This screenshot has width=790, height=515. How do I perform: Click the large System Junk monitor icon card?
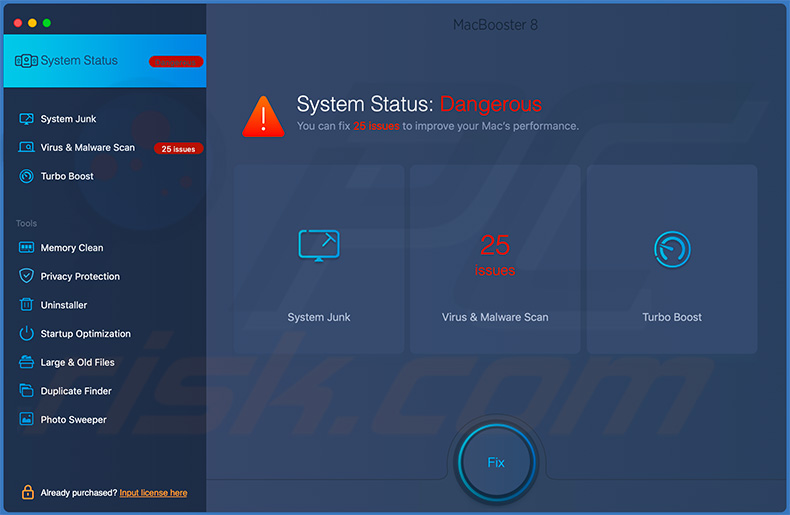319,246
